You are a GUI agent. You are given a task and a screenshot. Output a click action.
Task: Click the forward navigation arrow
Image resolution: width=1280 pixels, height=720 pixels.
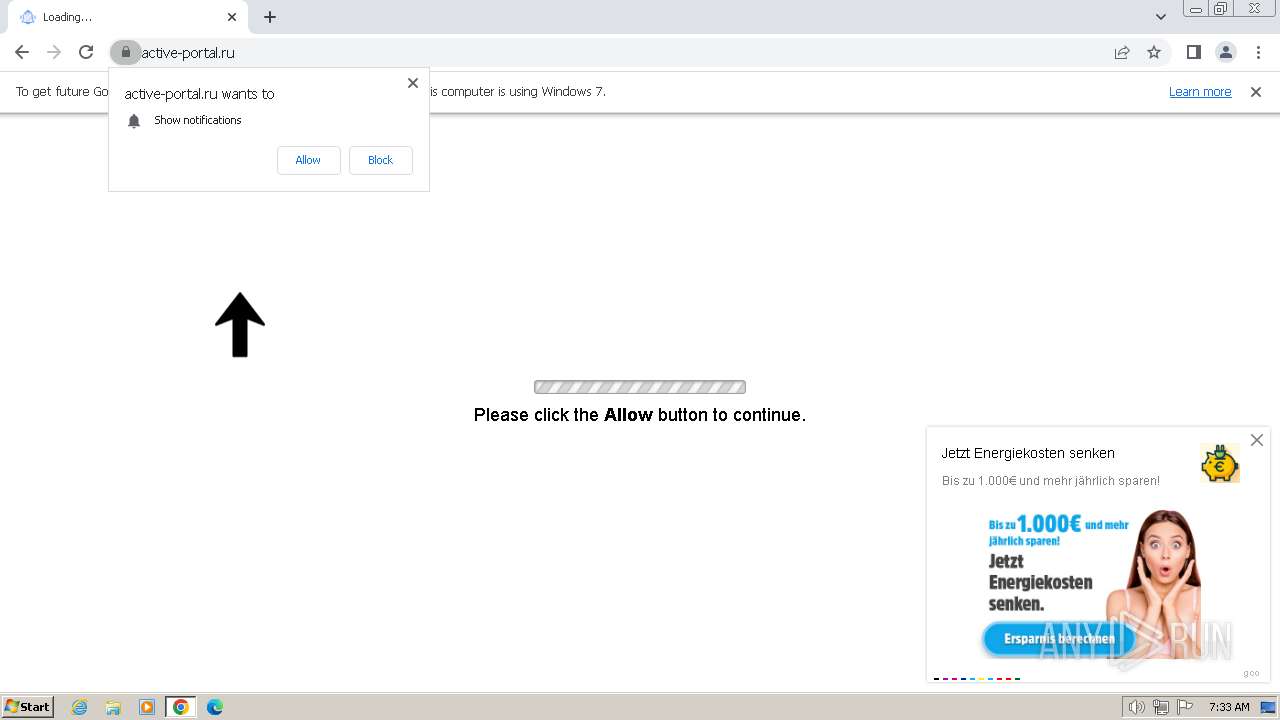[x=54, y=52]
